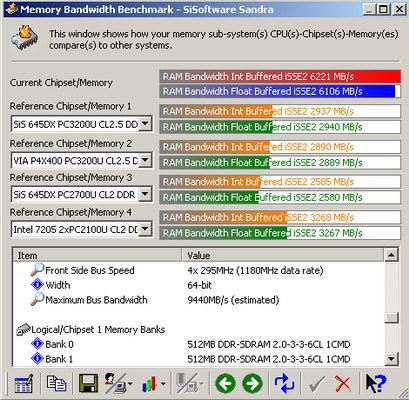Select the Bank 1 row label

[59, 359]
